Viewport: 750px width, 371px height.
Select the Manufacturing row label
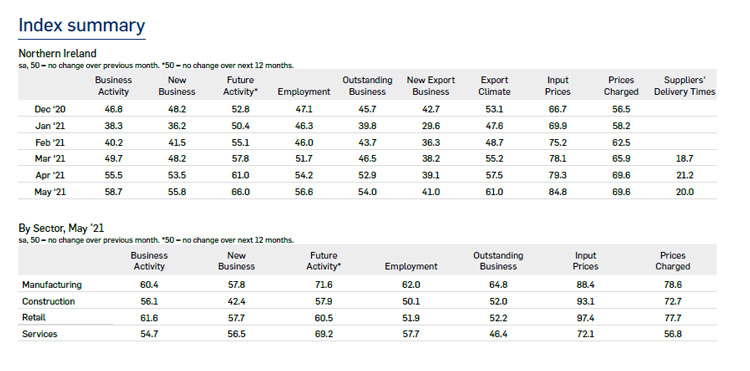click(x=52, y=285)
